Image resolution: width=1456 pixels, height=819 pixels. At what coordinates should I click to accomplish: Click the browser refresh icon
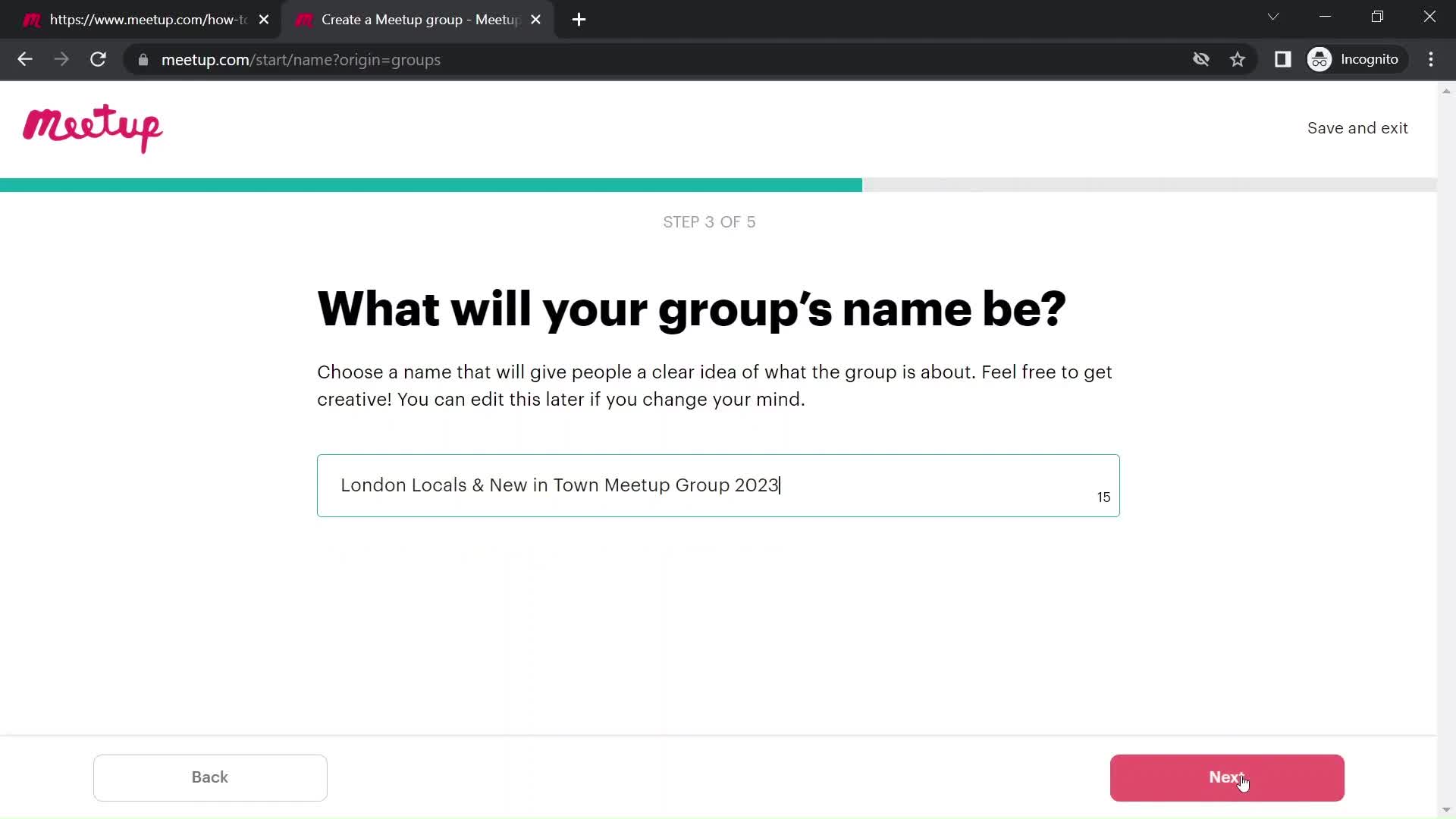pyautogui.click(x=98, y=60)
